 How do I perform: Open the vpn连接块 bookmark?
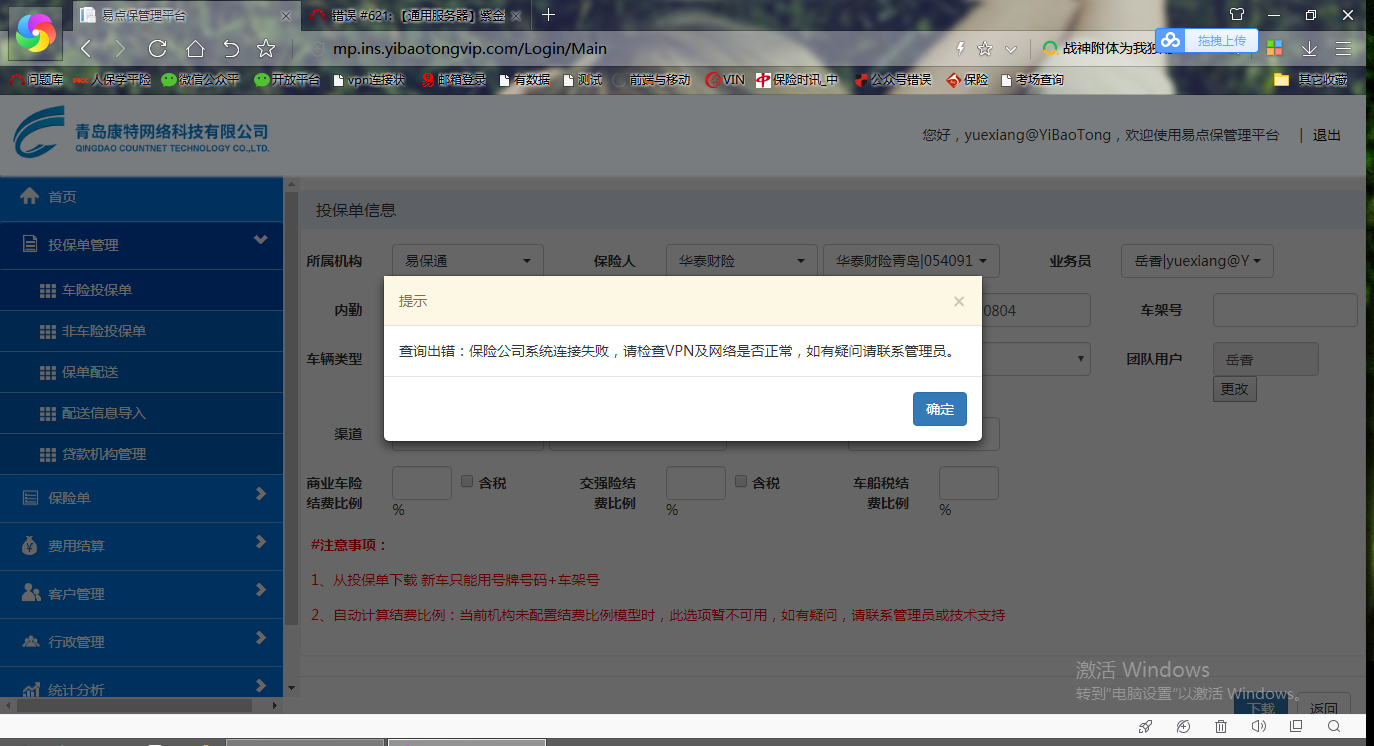point(369,80)
